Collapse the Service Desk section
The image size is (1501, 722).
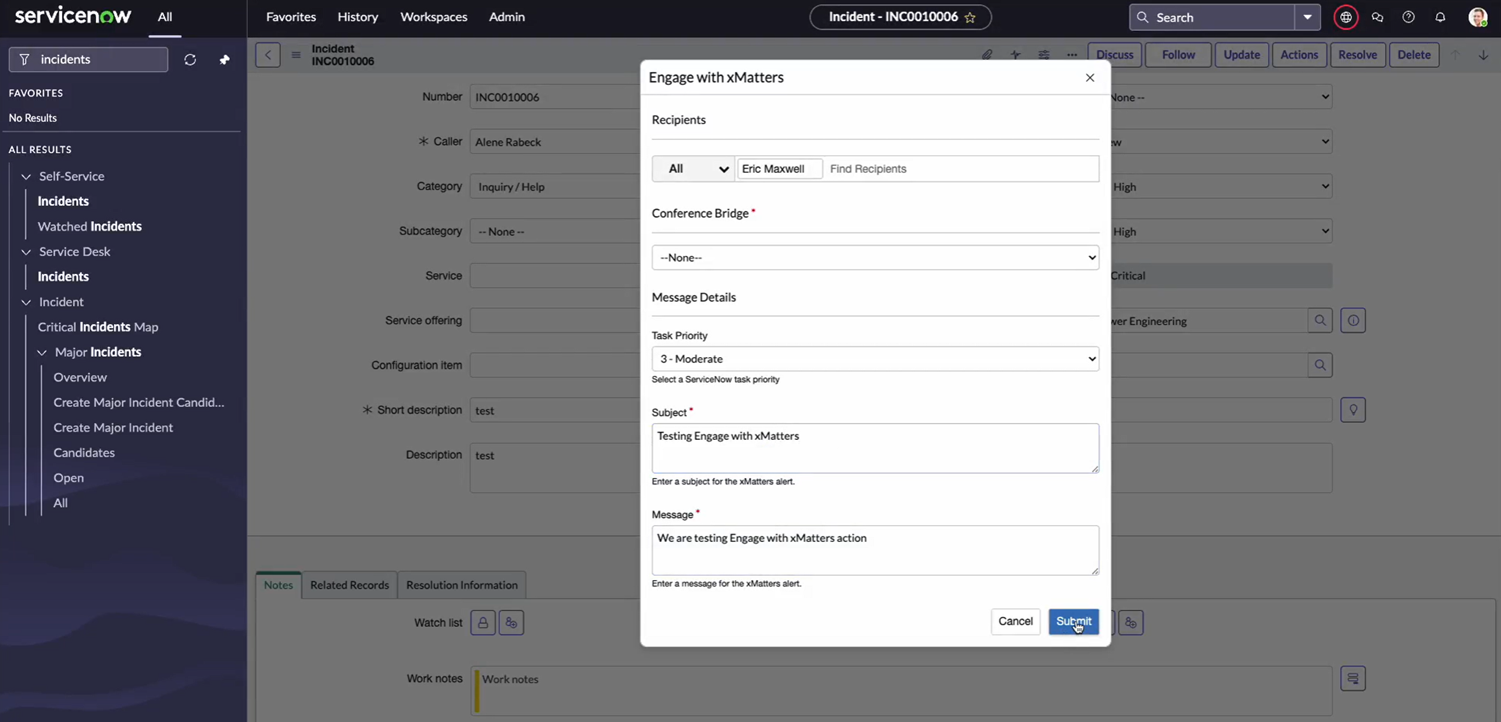[x=26, y=252]
